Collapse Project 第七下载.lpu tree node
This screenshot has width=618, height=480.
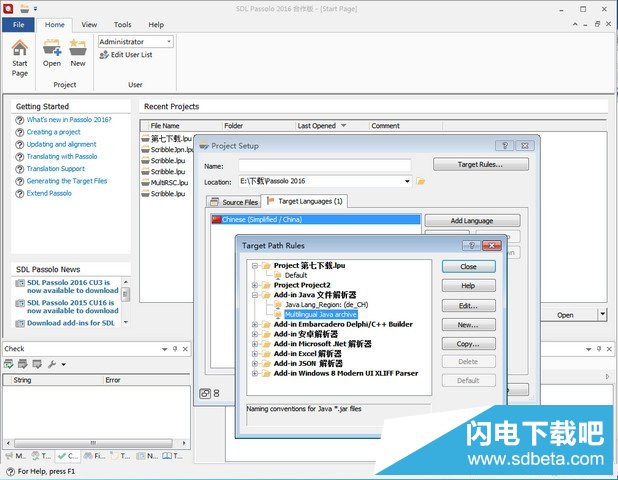[x=255, y=266]
